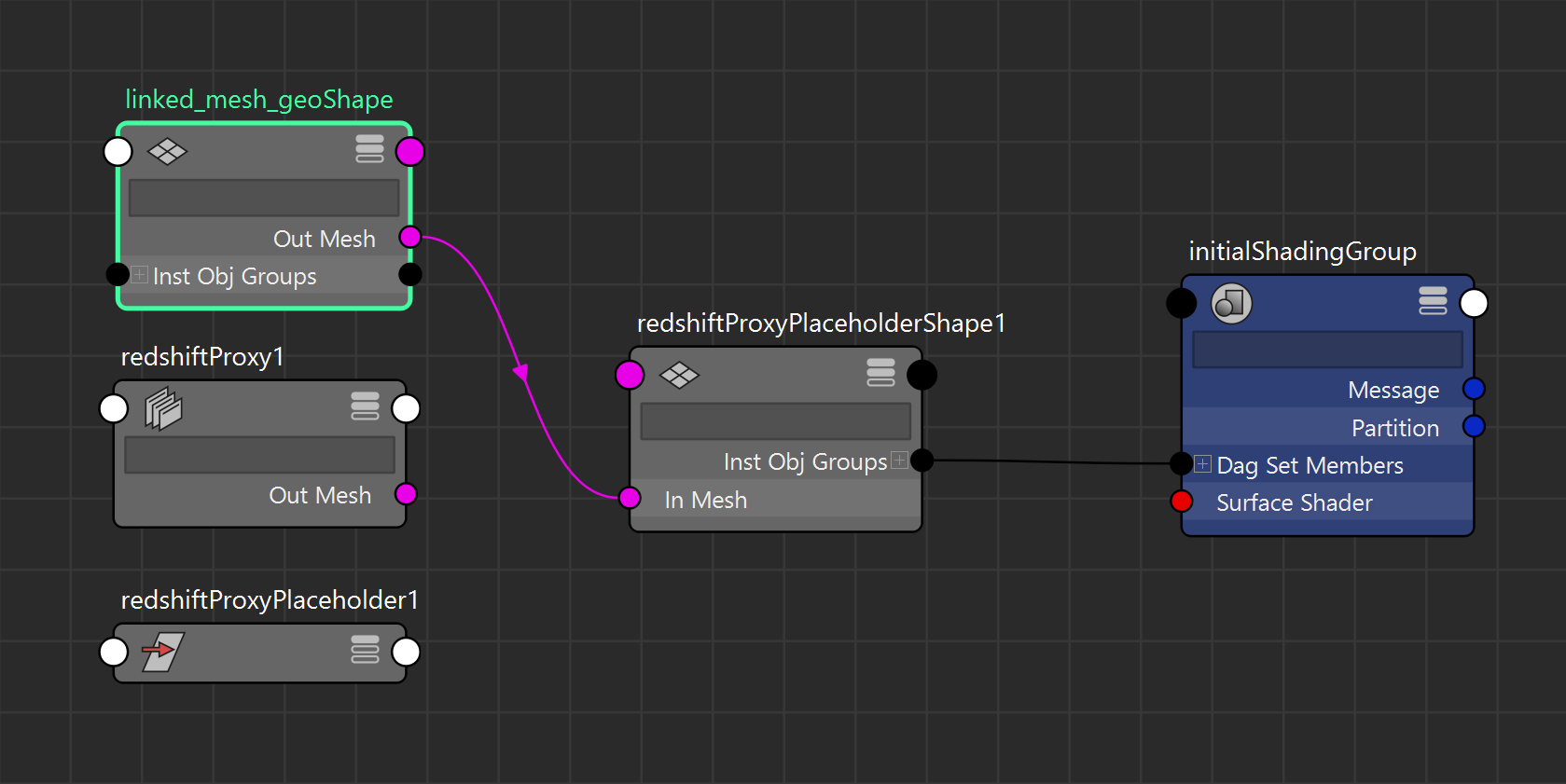The image size is (1566, 784).
Task: Click Partition output port on initialShadingGroup
Action: click(1474, 426)
